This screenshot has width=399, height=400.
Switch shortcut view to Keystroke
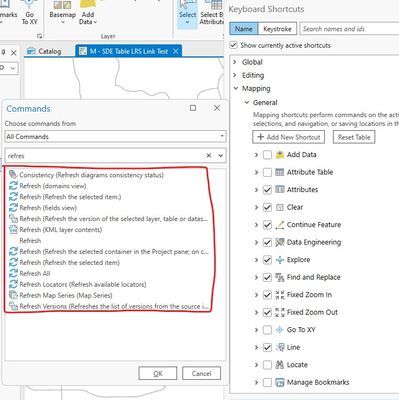277,29
